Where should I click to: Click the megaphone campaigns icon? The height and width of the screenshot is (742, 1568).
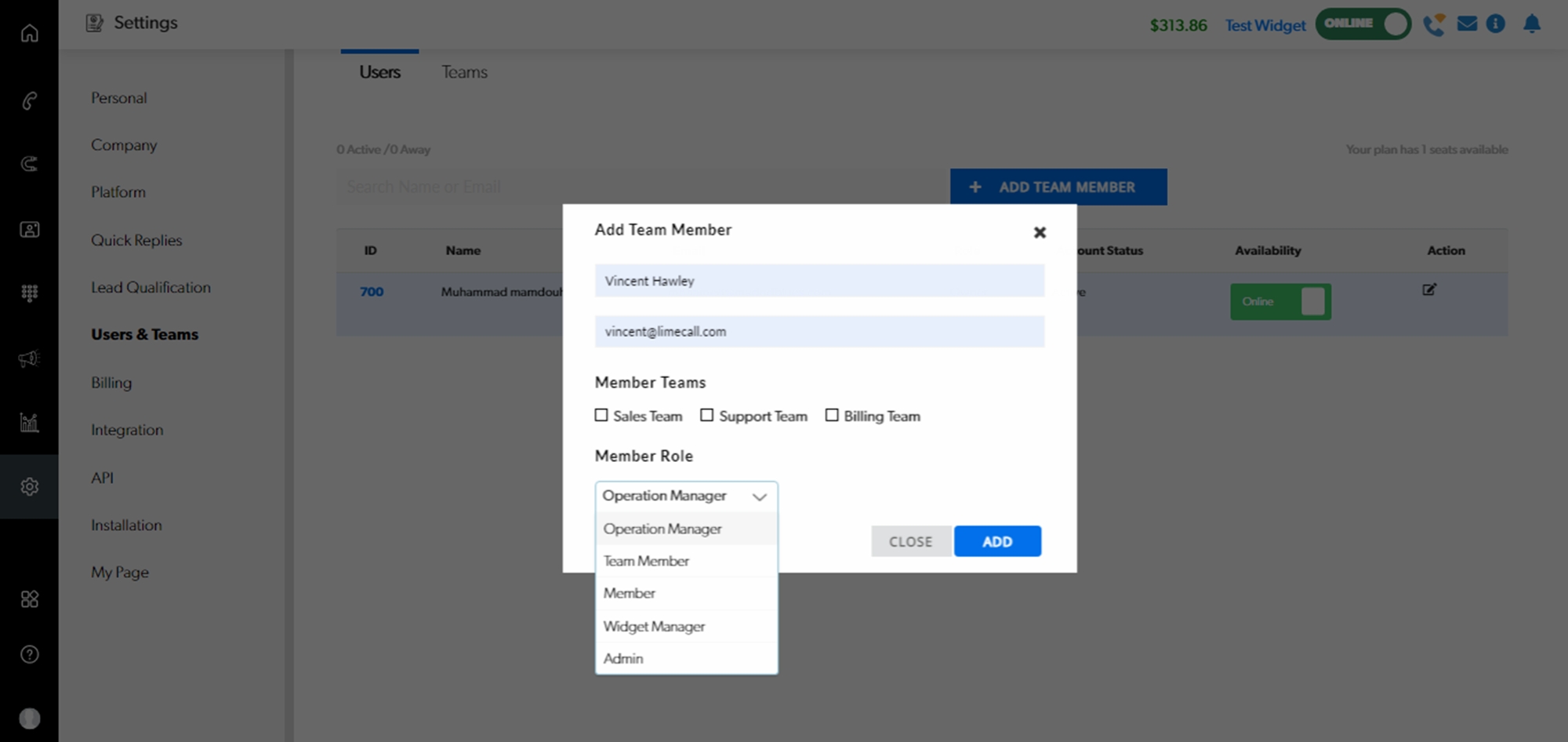point(29,358)
